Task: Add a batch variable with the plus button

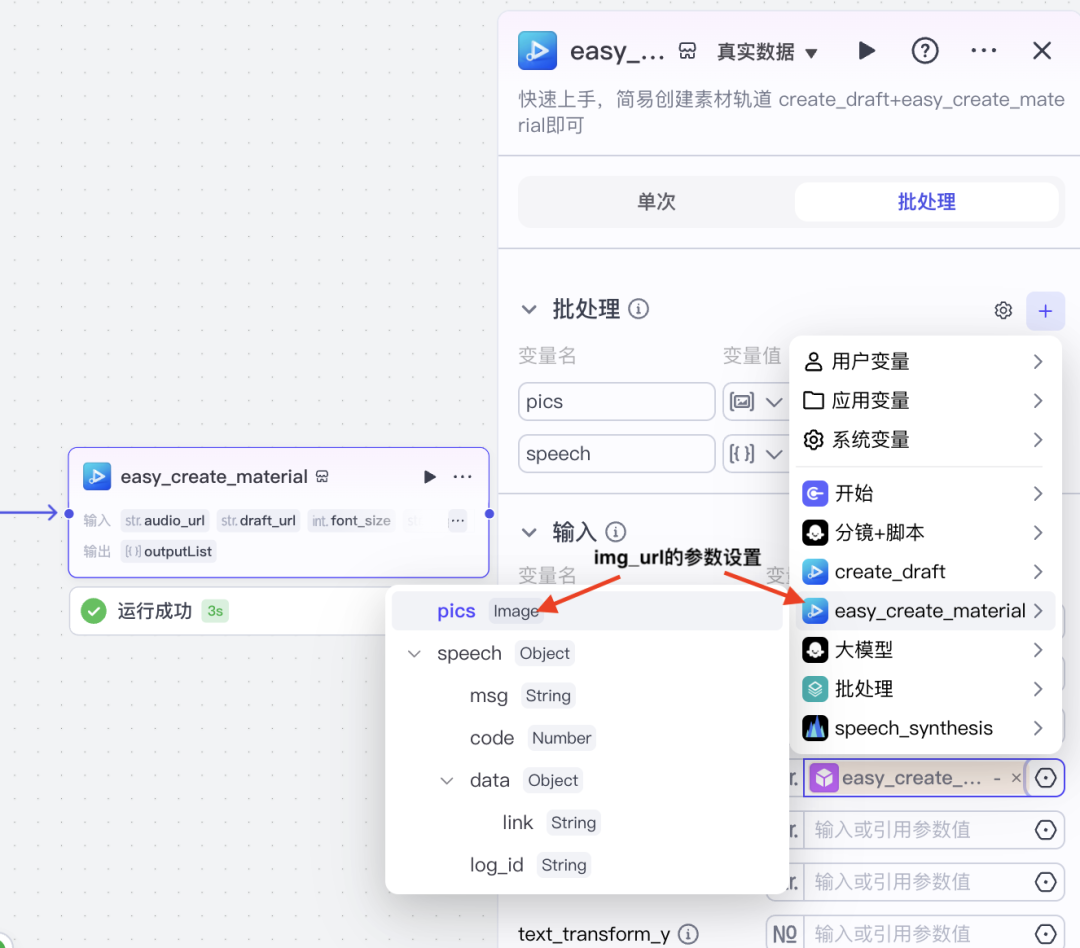Action: point(1045,311)
